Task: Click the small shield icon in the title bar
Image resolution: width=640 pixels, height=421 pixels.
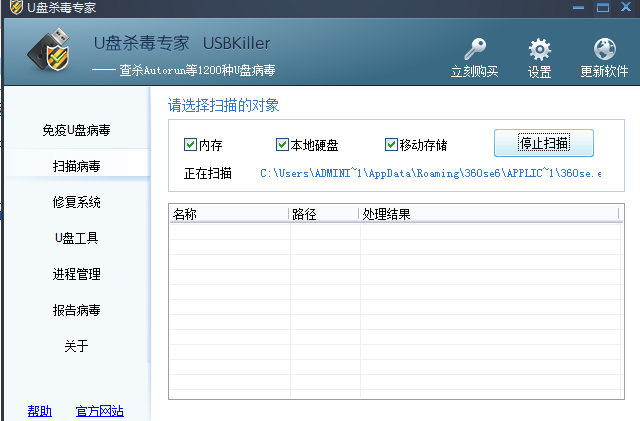Action: [x=16, y=7]
